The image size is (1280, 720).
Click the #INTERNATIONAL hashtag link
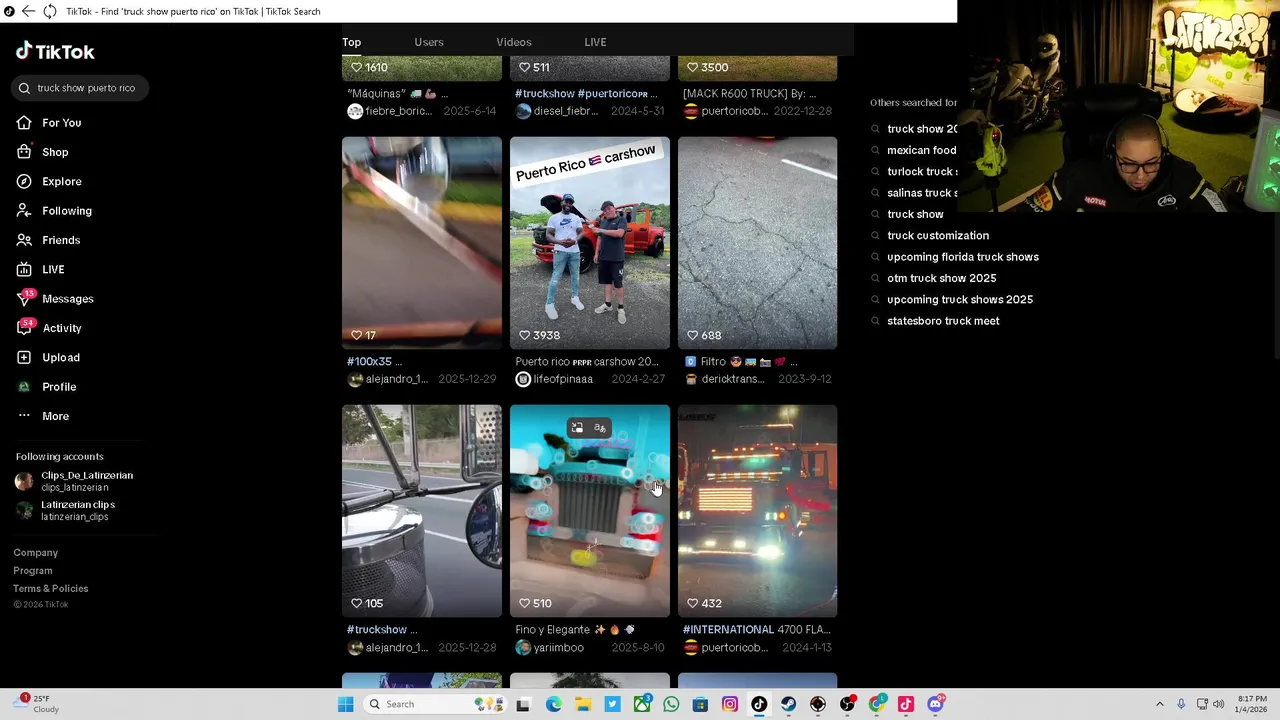click(728, 630)
